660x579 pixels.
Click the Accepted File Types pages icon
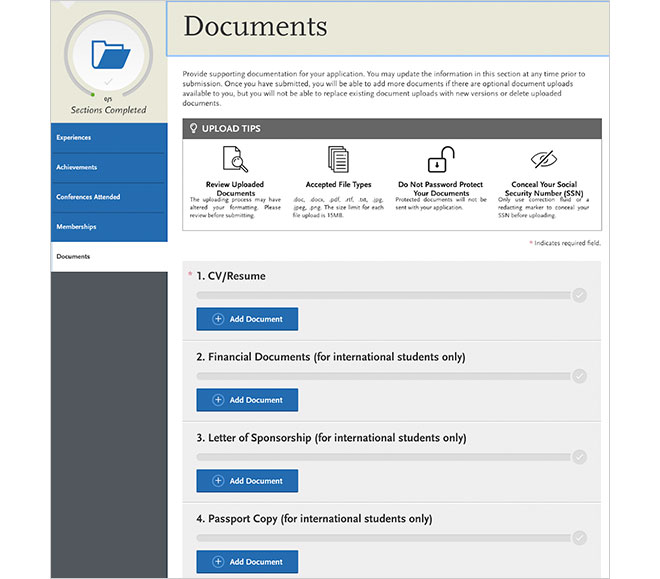pyautogui.click(x=338, y=160)
